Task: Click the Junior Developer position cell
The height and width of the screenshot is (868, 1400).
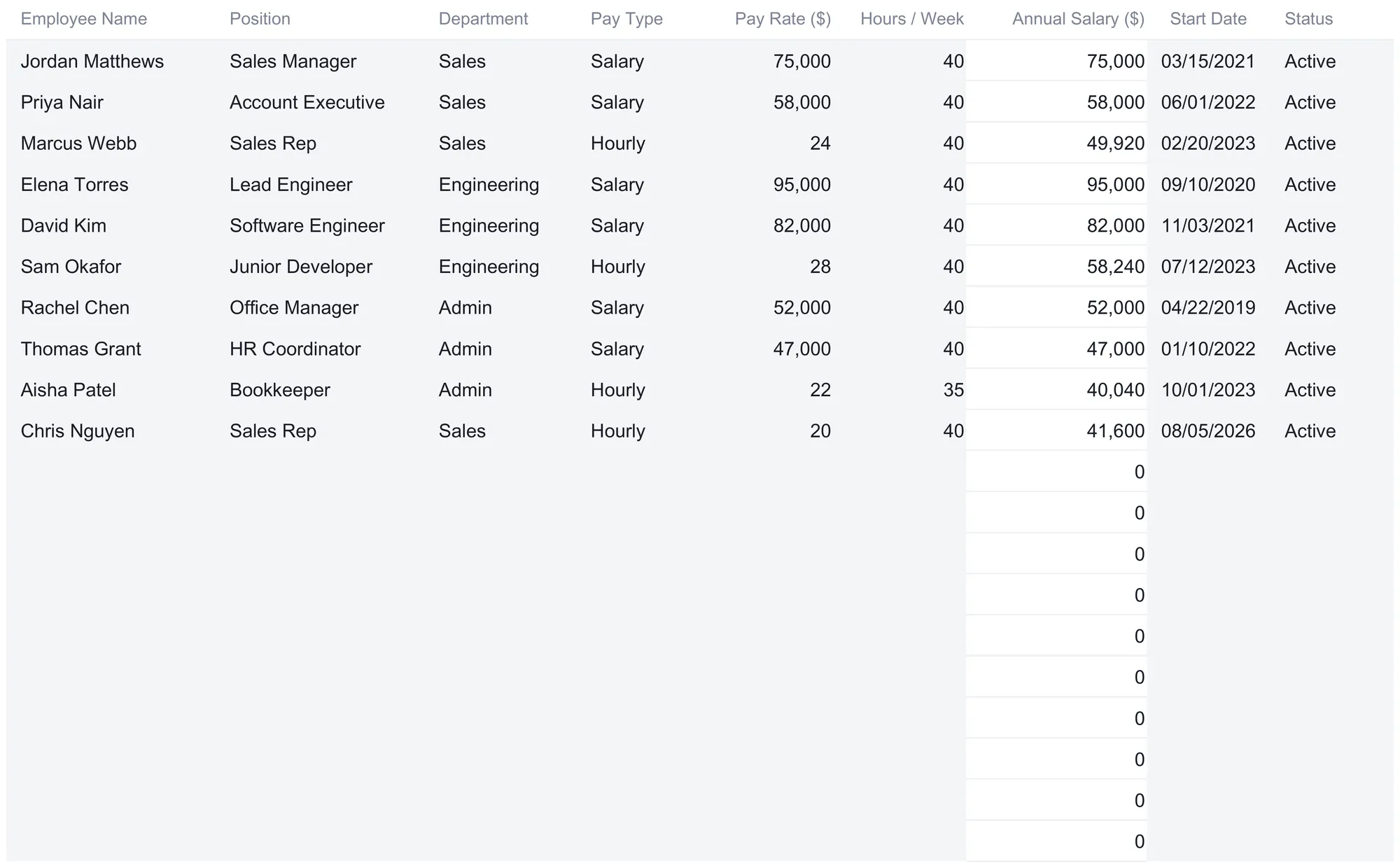Action: tap(301, 267)
